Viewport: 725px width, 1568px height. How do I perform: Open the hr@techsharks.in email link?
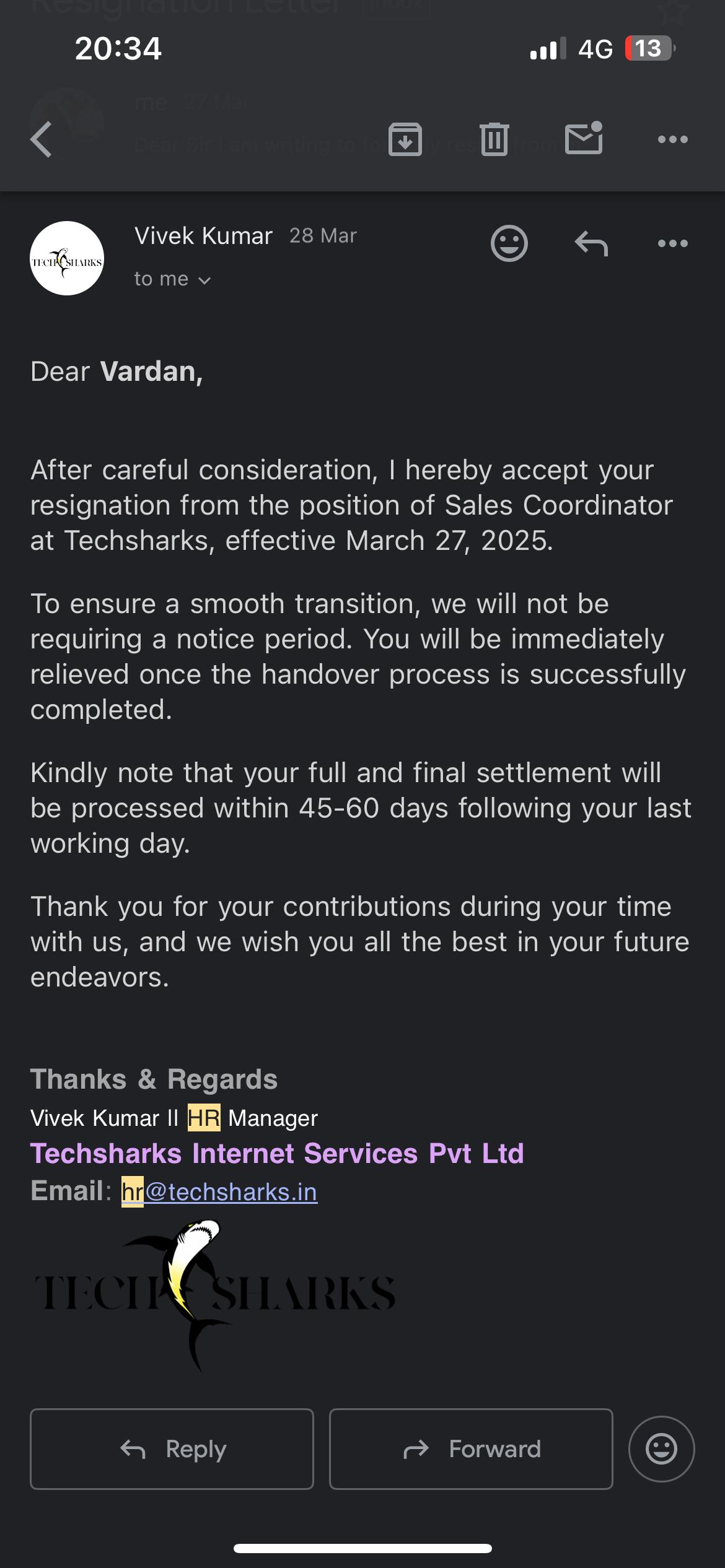pyautogui.click(x=219, y=1191)
